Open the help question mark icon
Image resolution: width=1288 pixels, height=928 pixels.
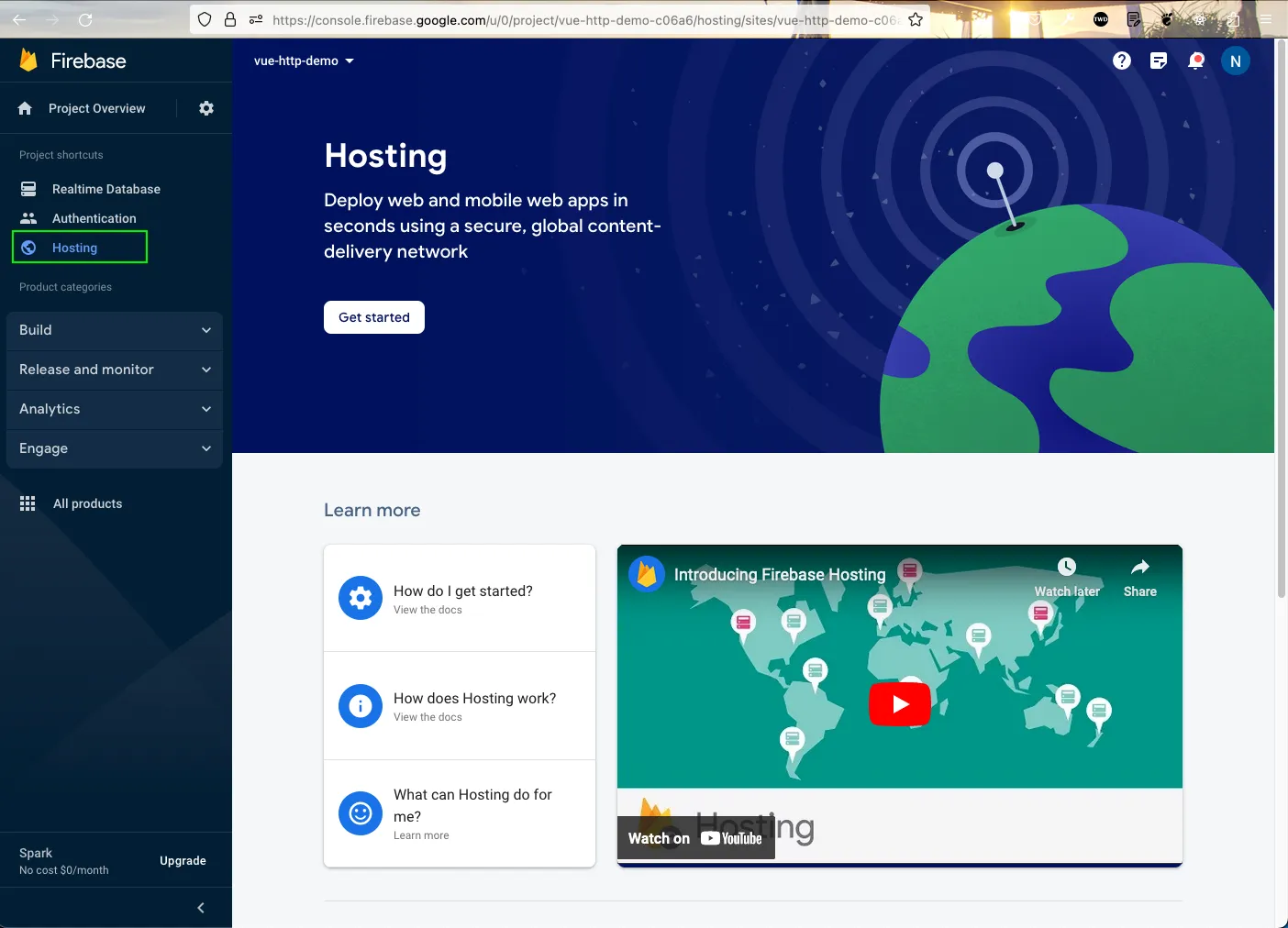point(1122,61)
